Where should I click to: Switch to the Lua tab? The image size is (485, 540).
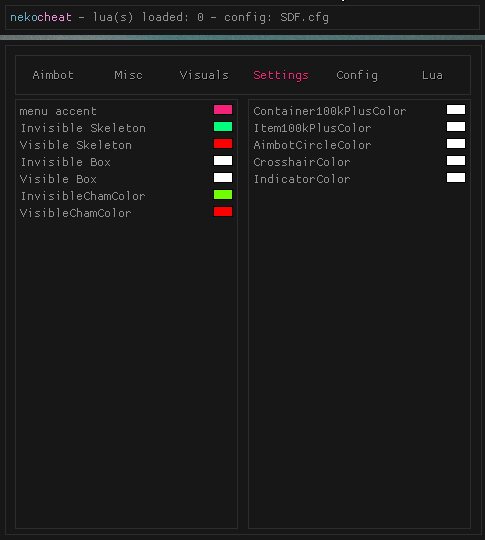[x=432, y=75]
